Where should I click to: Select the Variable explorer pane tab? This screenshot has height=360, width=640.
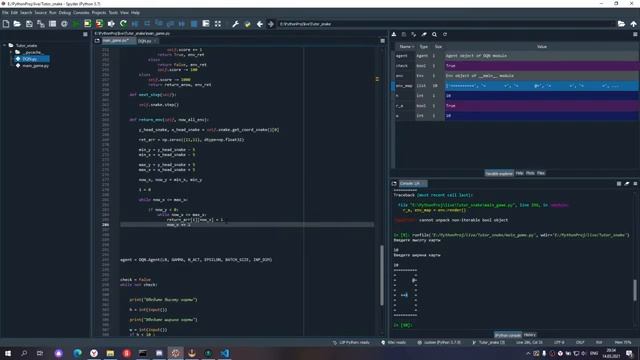(x=499, y=173)
